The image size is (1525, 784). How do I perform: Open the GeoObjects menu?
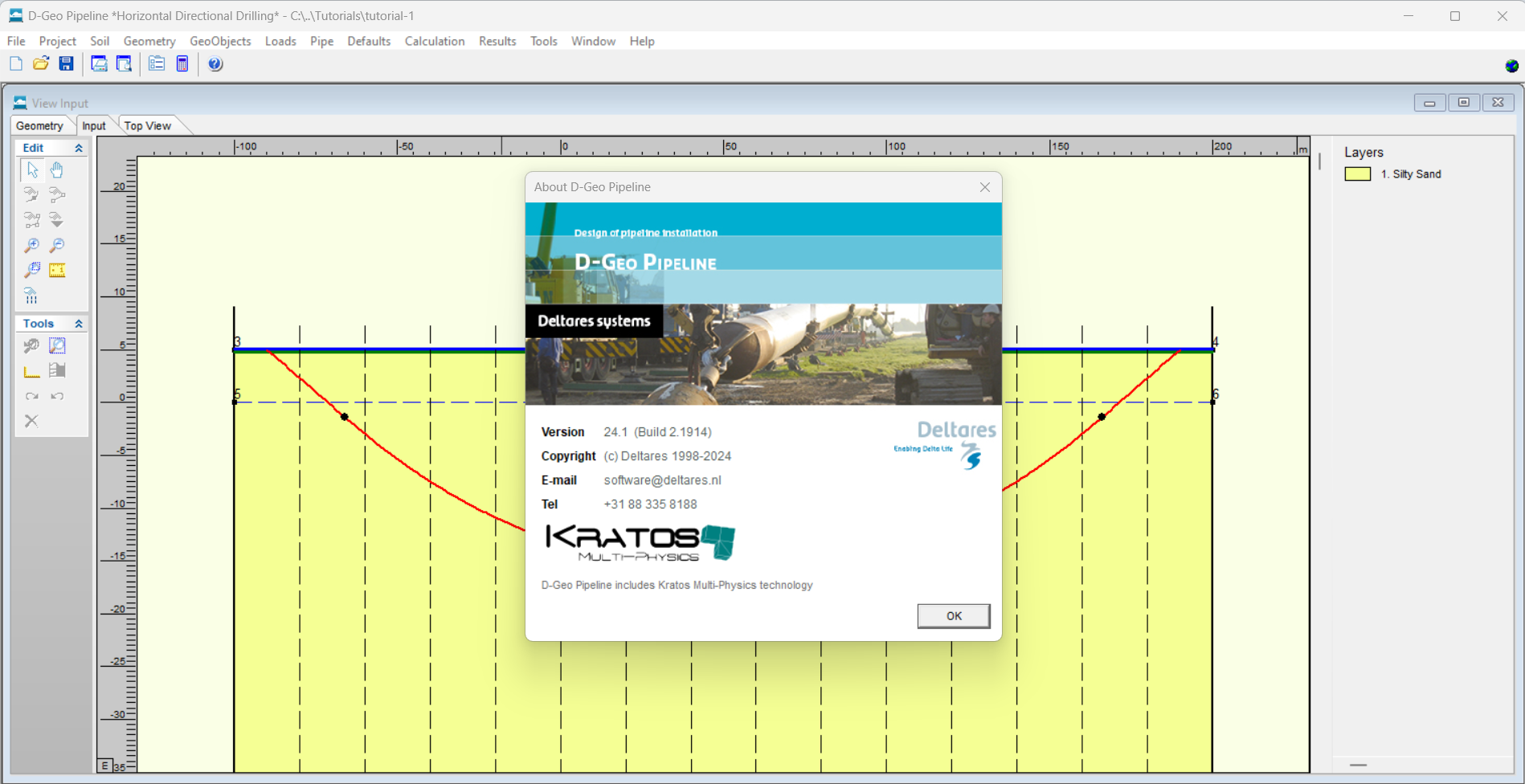point(220,41)
